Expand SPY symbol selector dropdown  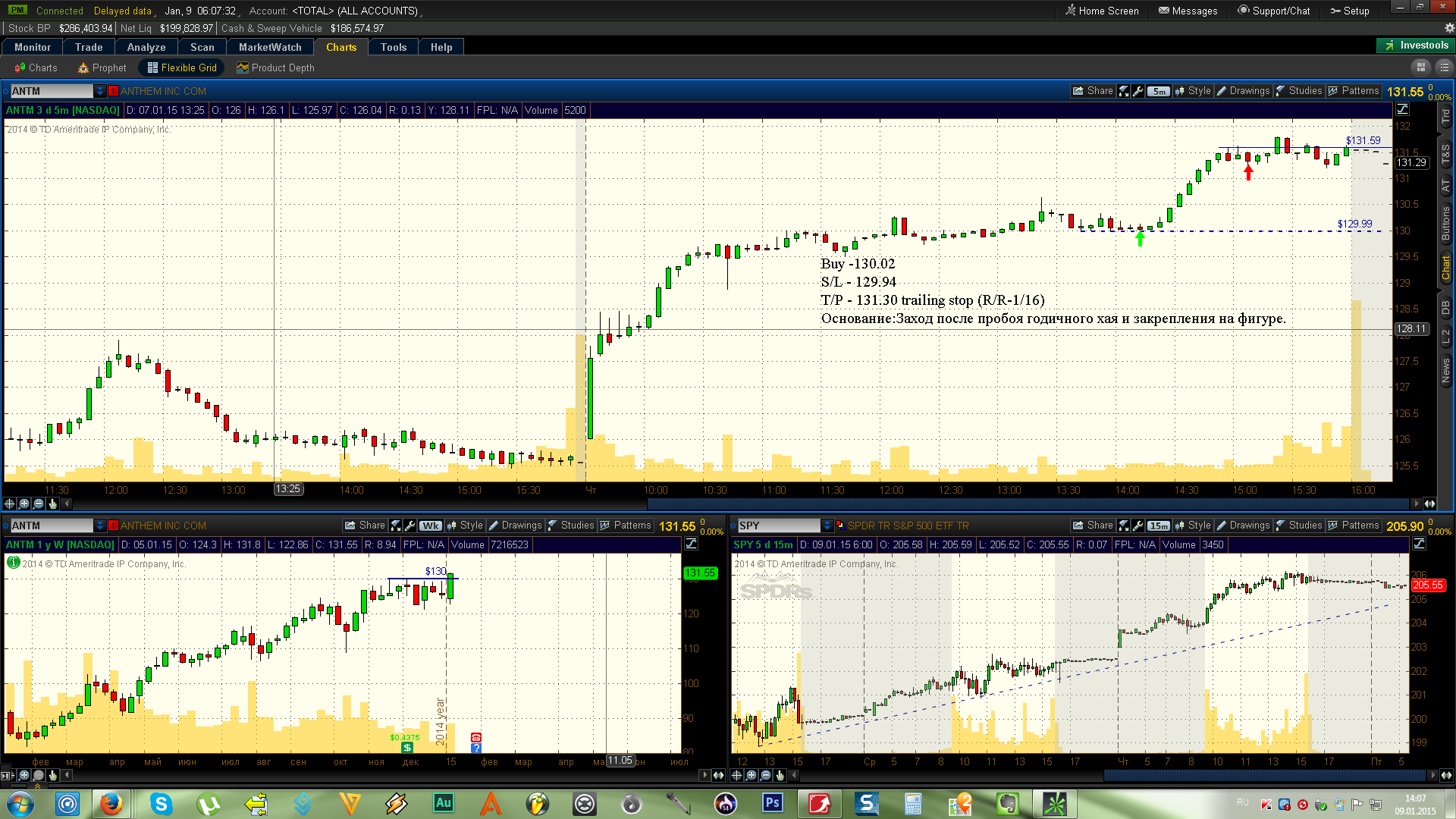click(827, 526)
